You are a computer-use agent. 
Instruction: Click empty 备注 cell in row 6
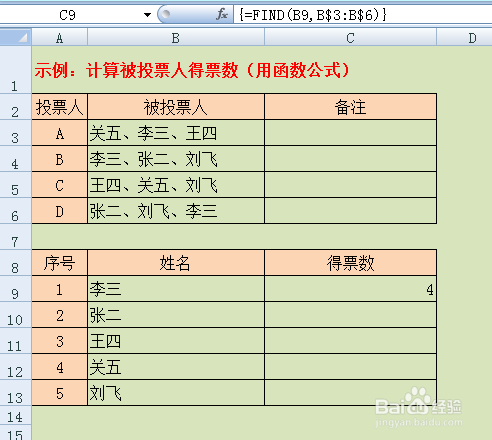tap(350, 211)
